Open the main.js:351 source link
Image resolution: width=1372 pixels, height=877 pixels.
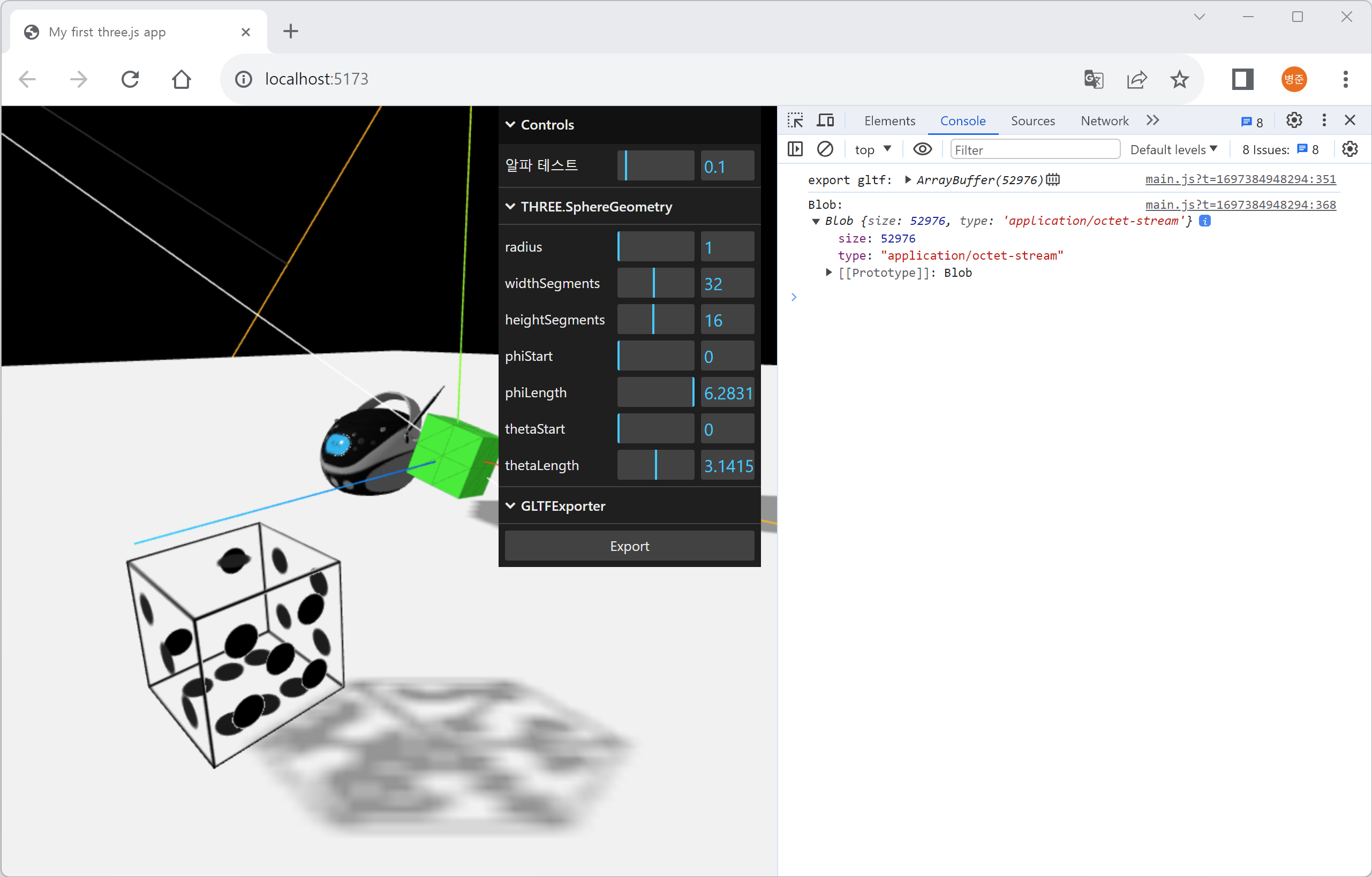coord(1240,179)
